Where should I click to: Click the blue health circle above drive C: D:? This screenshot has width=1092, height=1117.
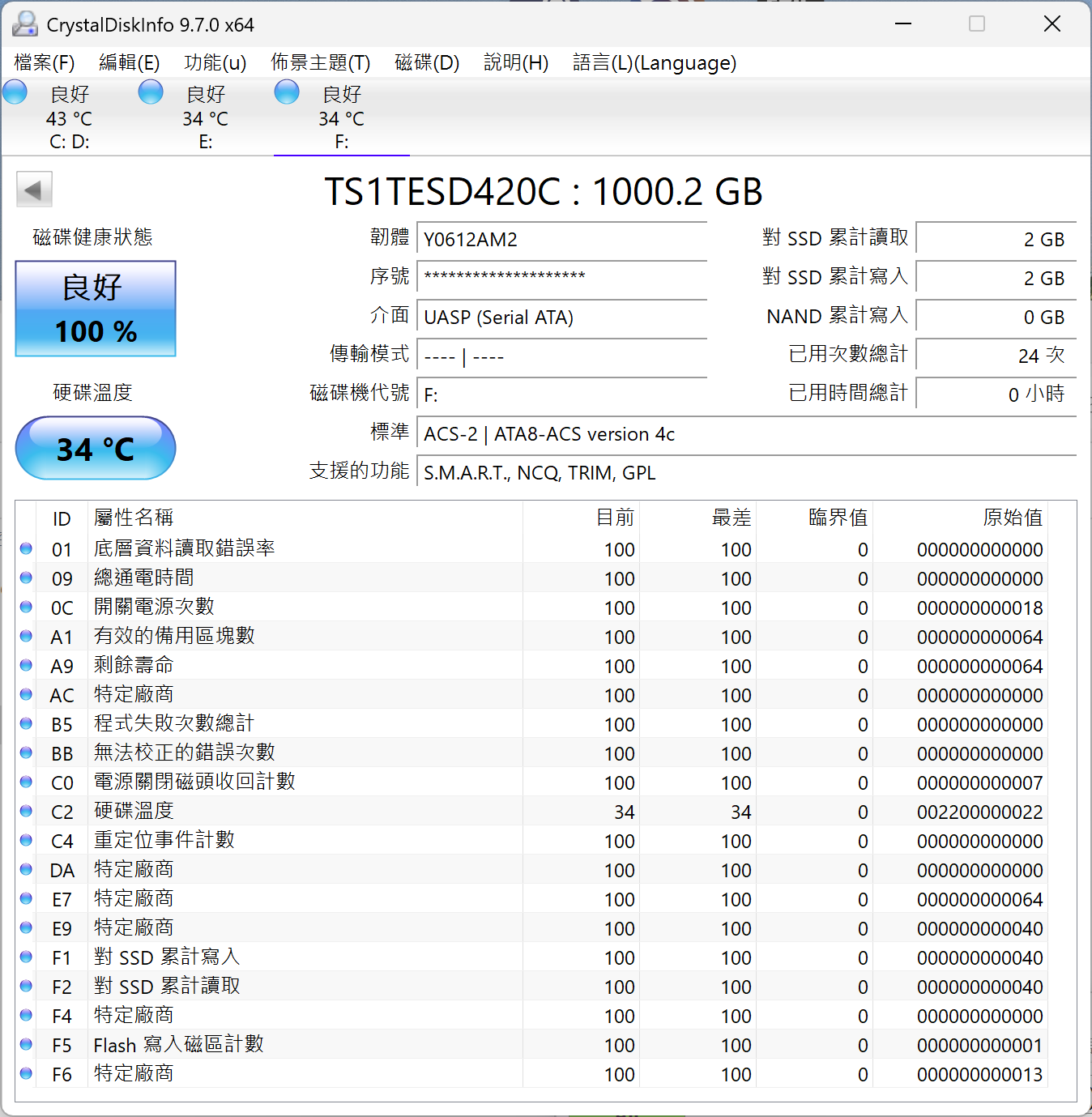click(15, 92)
